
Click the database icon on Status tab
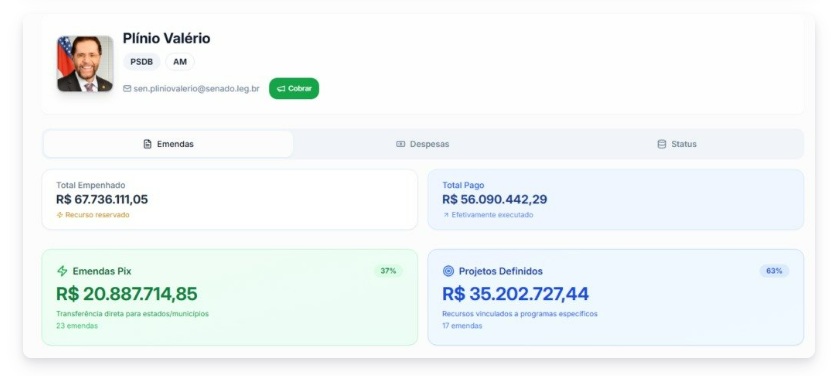(662, 144)
